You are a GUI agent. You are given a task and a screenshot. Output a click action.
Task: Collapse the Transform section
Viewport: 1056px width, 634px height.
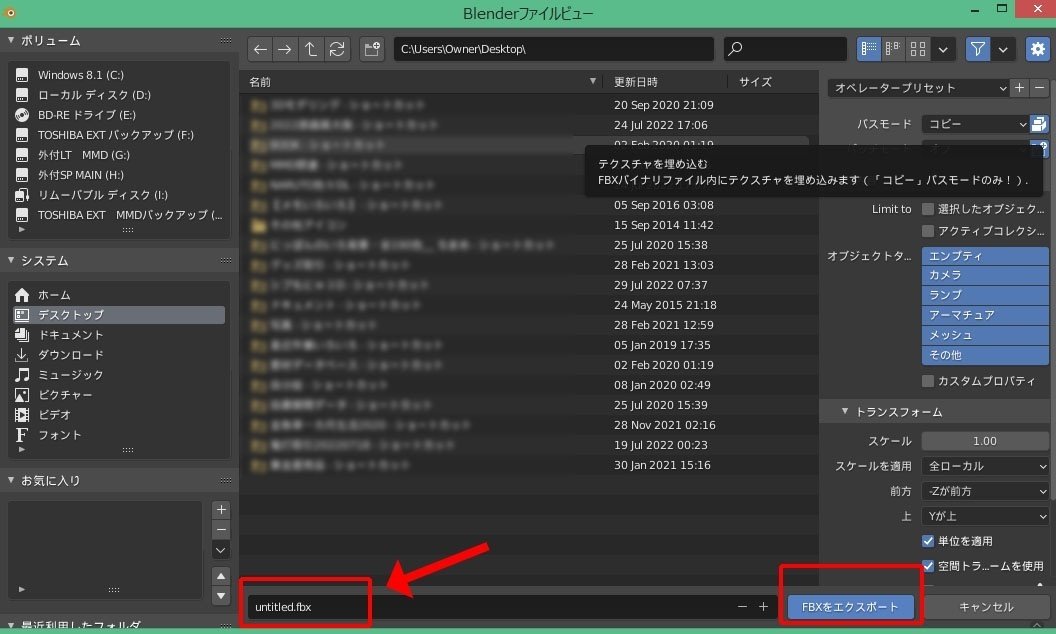[x=845, y=412]
